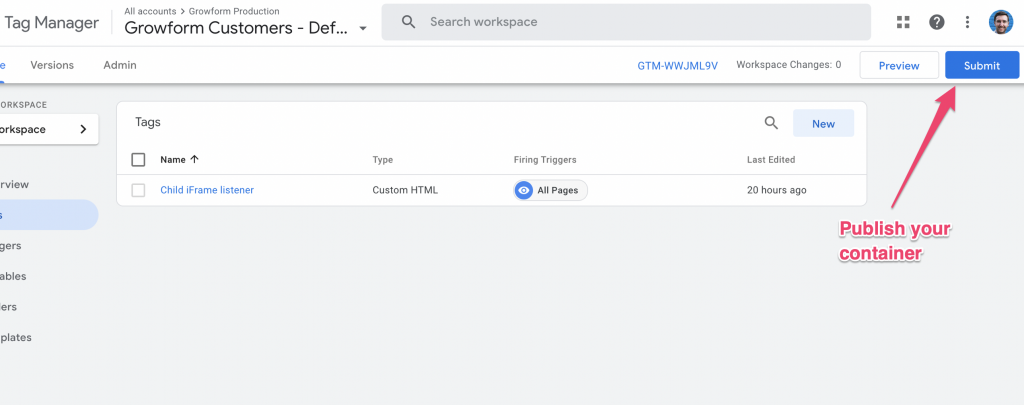Click the Tag Manager logo title

click(52, 23)
